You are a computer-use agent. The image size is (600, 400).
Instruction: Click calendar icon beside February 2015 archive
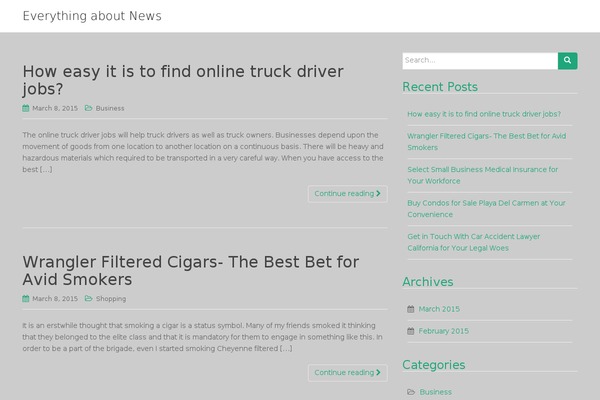(411, 331)
